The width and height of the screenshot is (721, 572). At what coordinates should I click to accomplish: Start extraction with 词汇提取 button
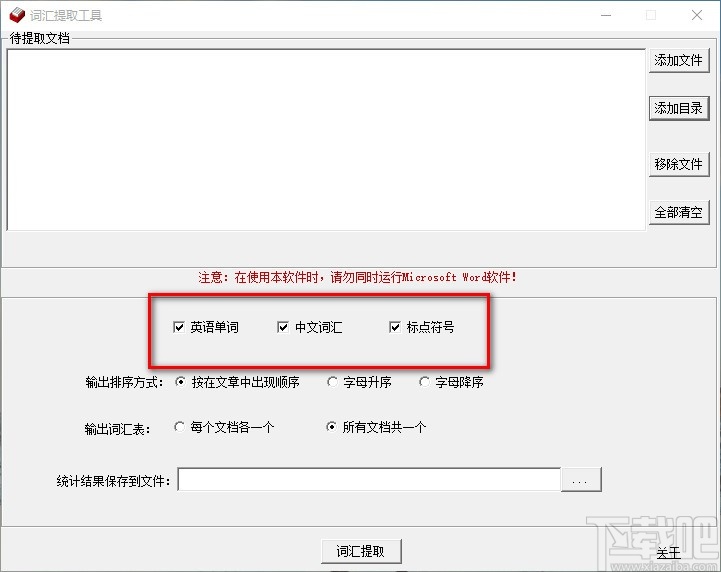click(x=361, y=551)
